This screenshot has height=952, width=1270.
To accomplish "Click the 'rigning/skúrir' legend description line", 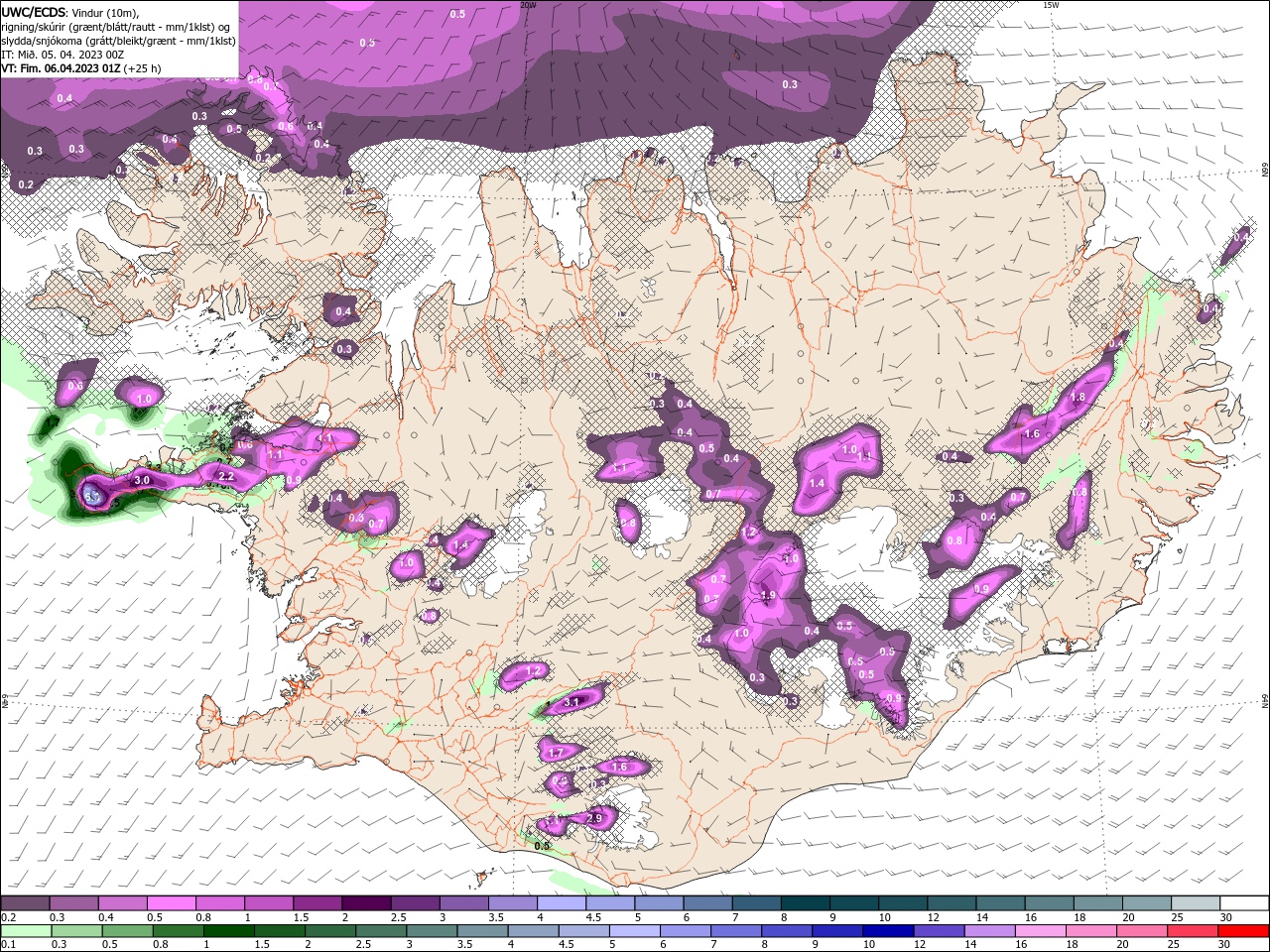I will [x=116, y=27].
